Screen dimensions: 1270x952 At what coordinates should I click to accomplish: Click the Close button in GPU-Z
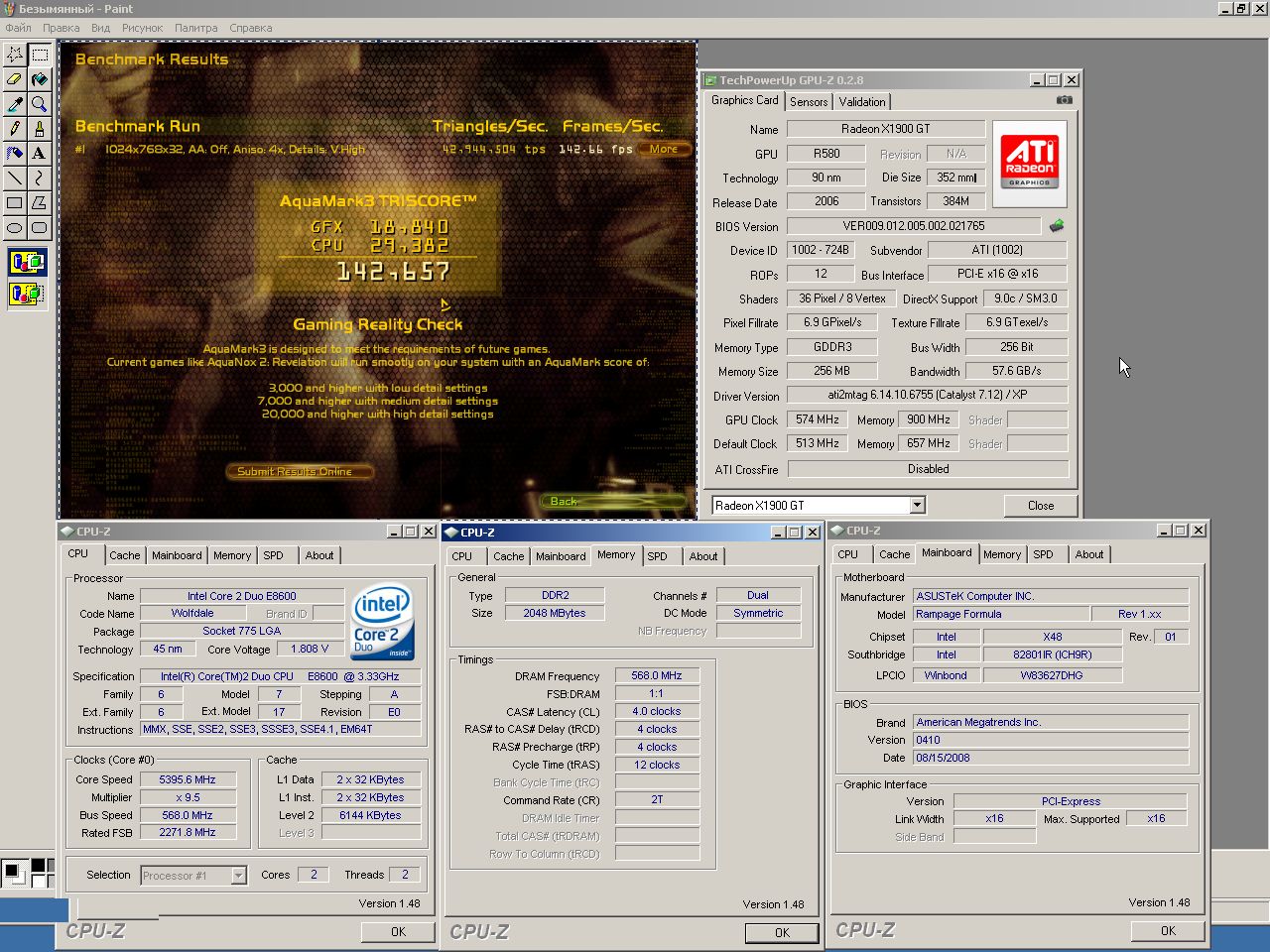[x=1041, y=506]
